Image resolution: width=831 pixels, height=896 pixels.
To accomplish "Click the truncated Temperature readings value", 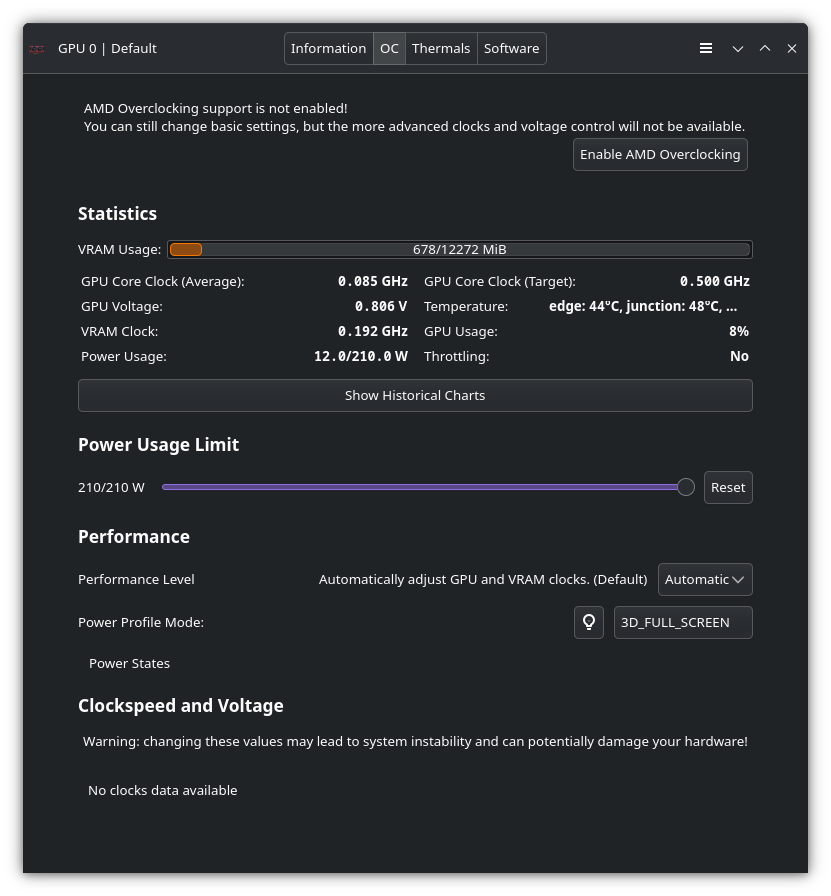I will 643,306.
